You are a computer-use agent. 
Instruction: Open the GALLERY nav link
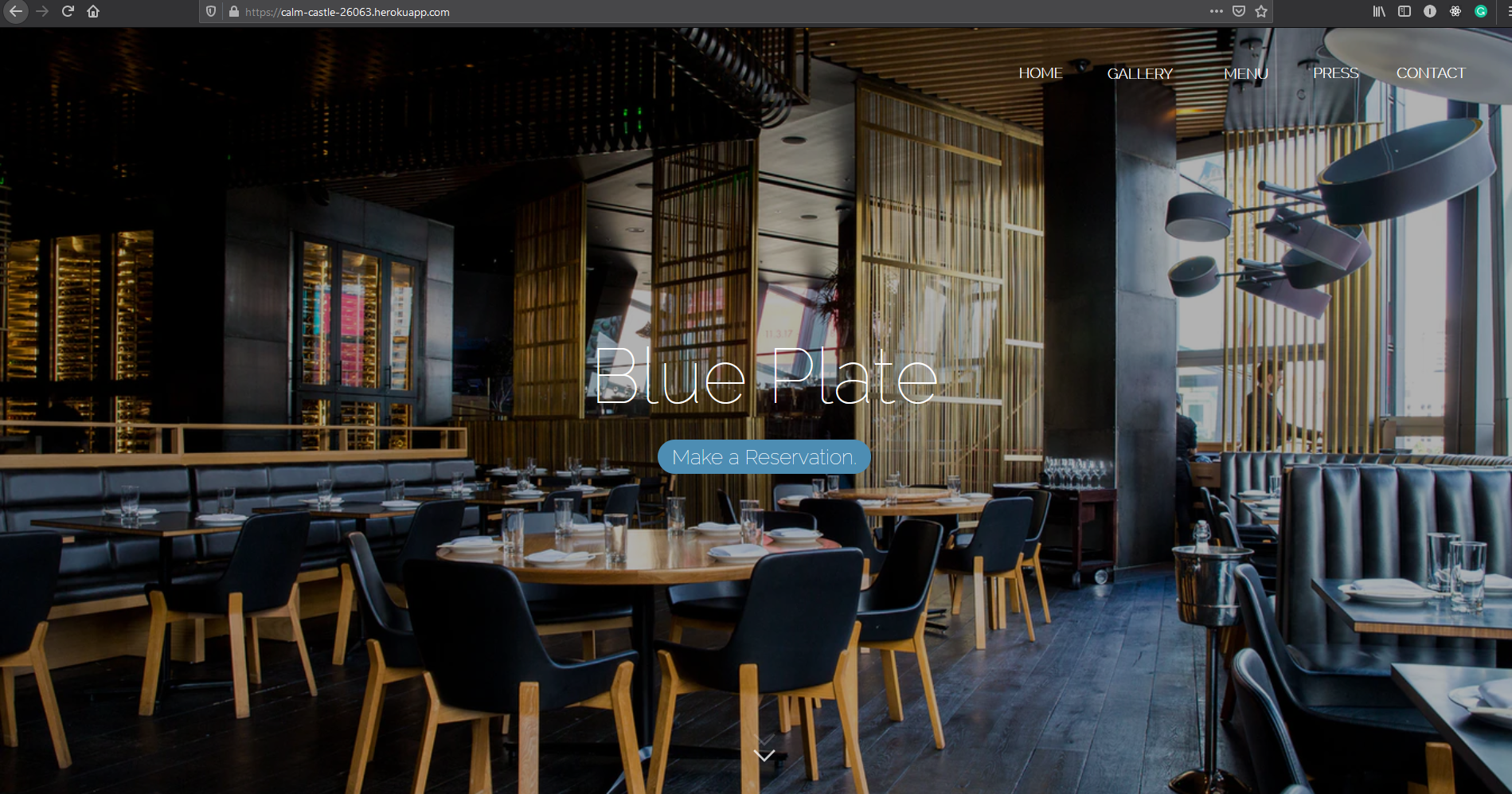tap(1139, 73)
